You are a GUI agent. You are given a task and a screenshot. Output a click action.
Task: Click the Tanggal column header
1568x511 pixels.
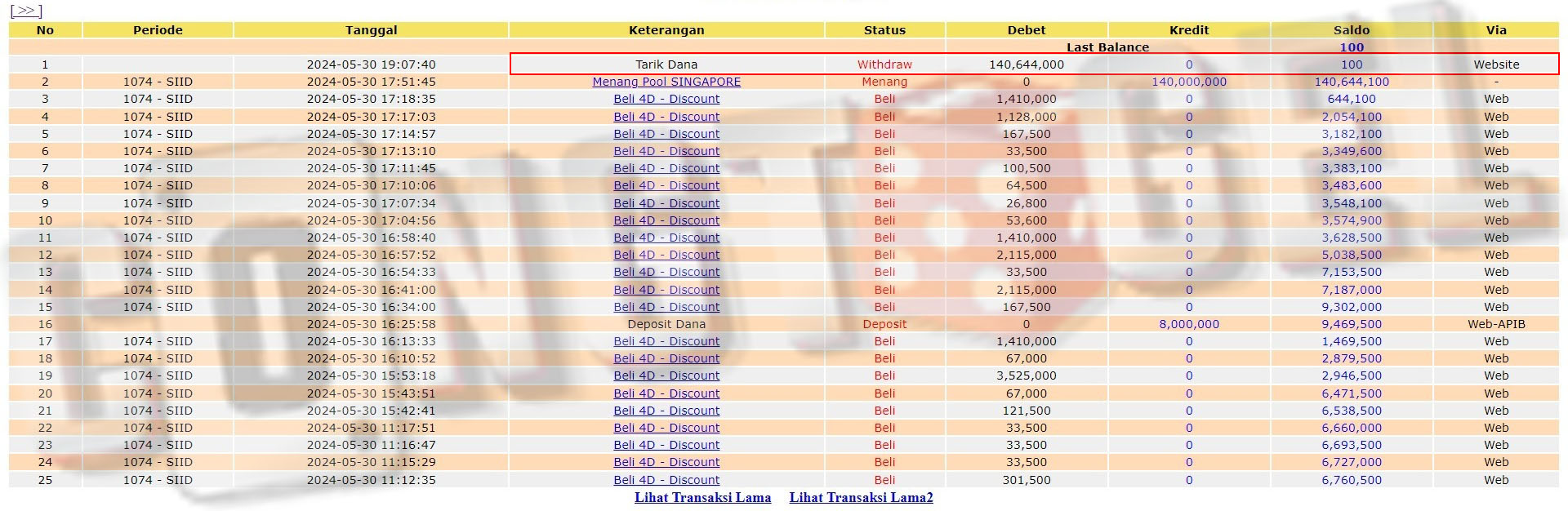[x=371, y=30]
